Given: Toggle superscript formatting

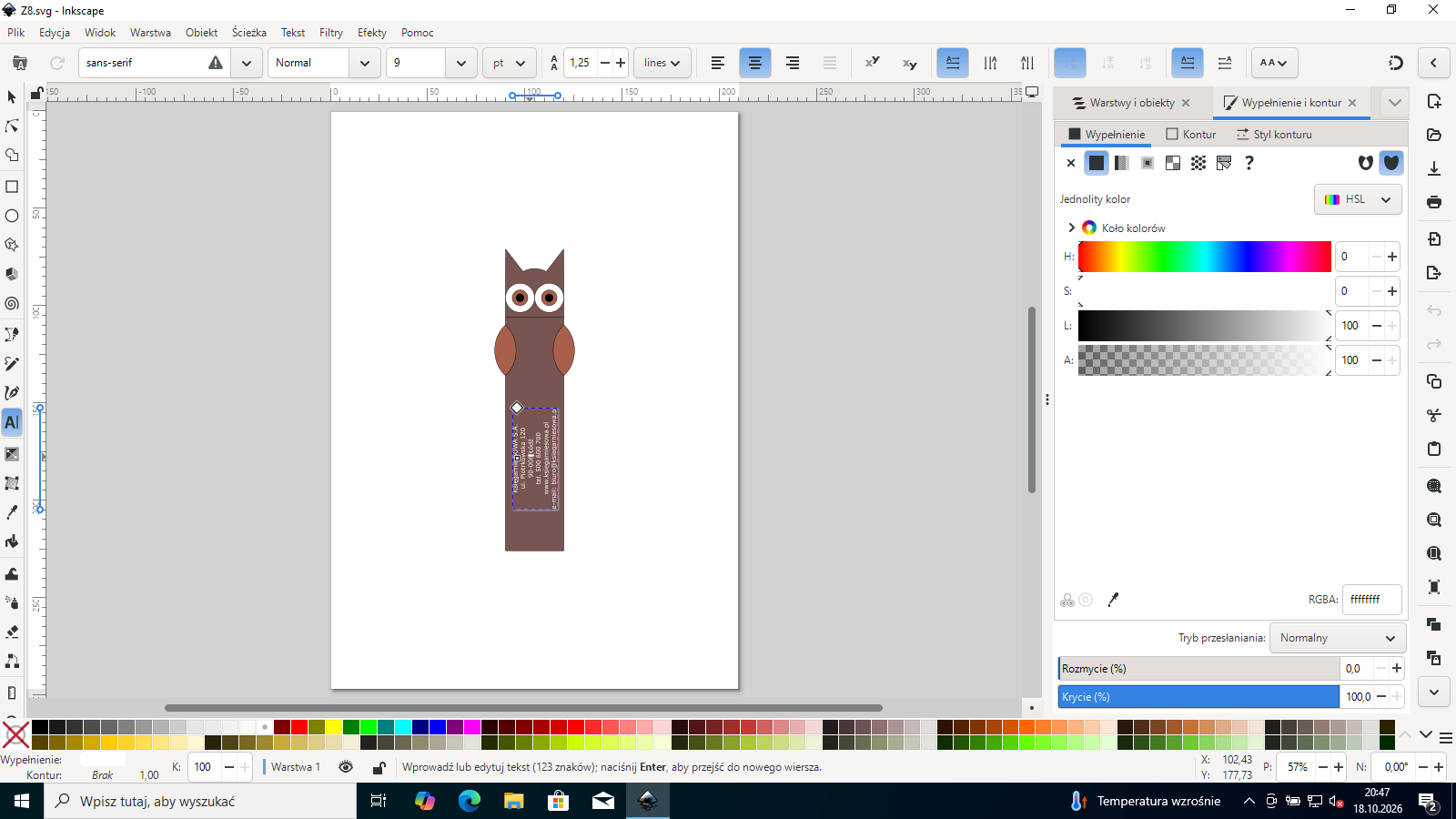Looking at the screenshot, I should [873, 63].
